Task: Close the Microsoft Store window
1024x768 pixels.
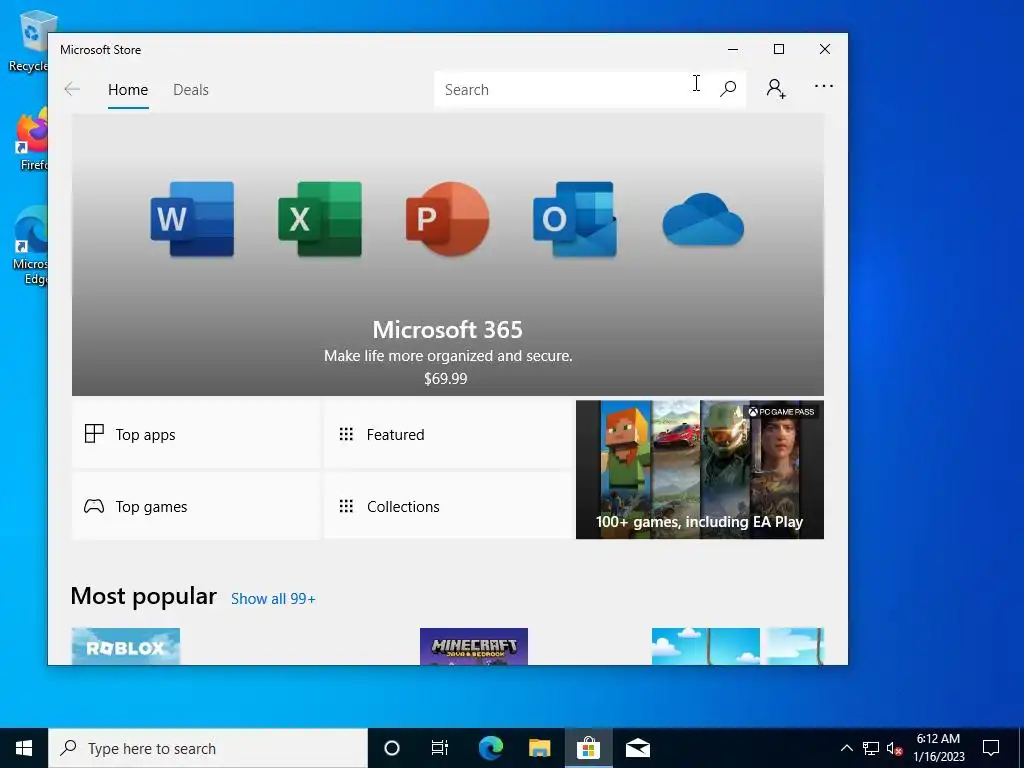Action: pos(825,49)
